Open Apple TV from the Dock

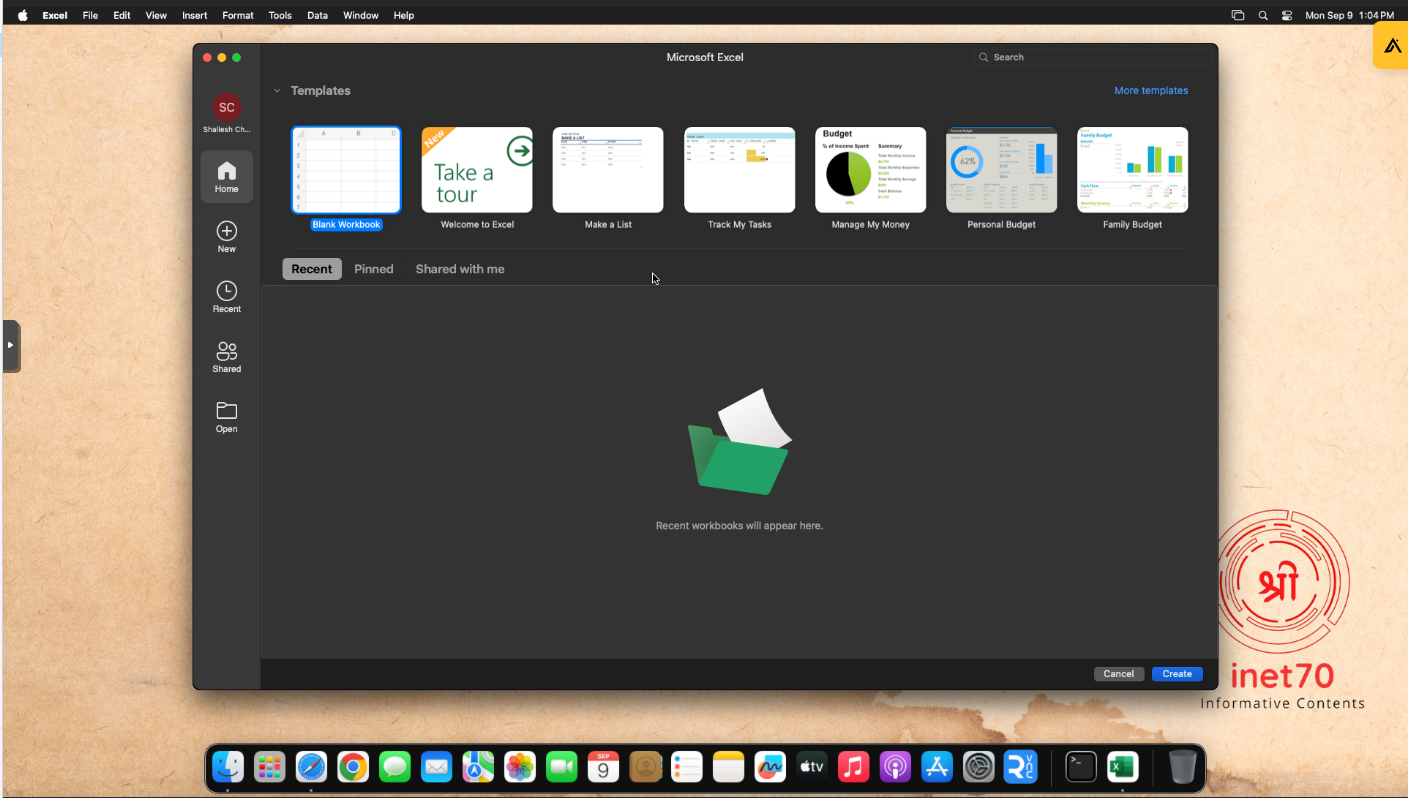812,767
